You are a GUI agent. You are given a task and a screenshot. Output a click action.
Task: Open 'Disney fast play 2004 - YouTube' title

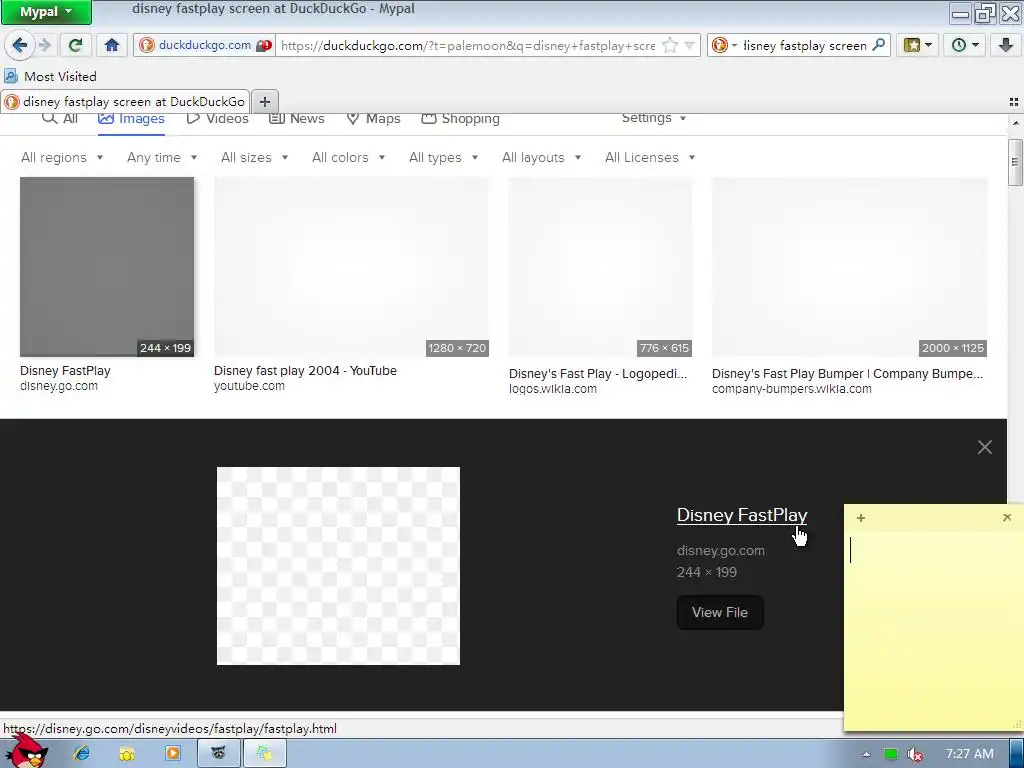305,370
